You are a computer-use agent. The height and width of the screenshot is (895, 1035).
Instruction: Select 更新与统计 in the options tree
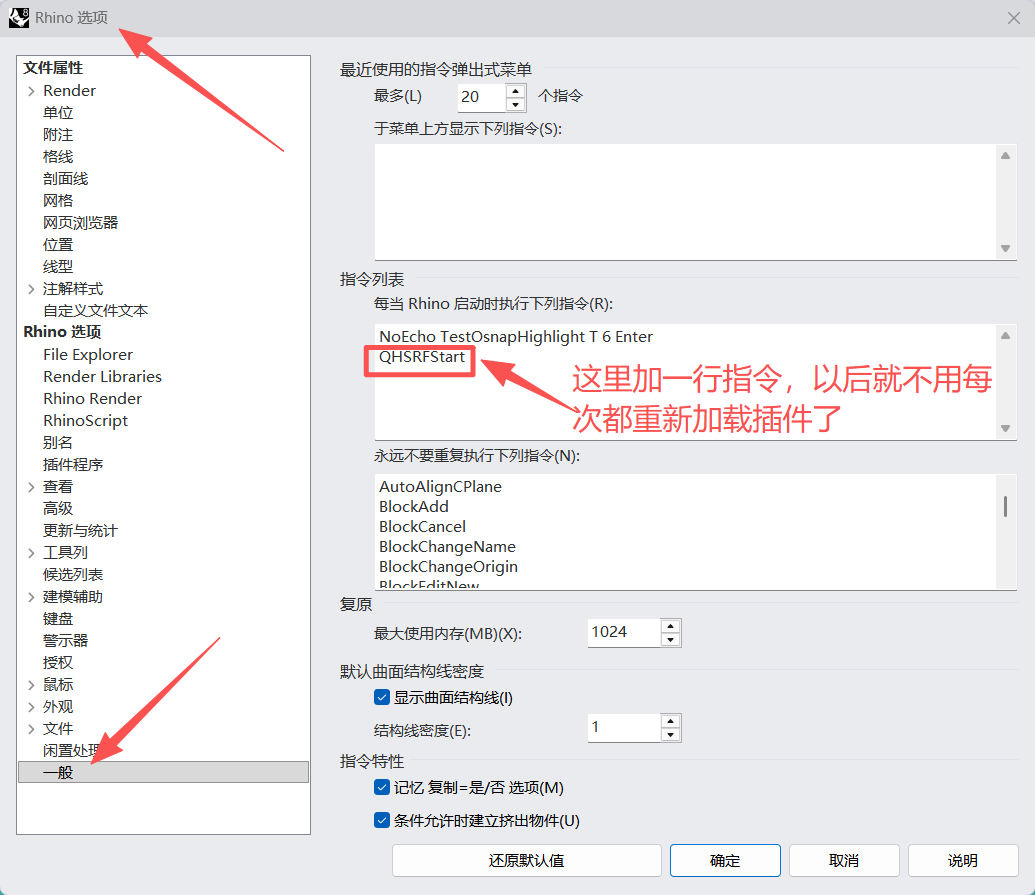coord(81,531)
